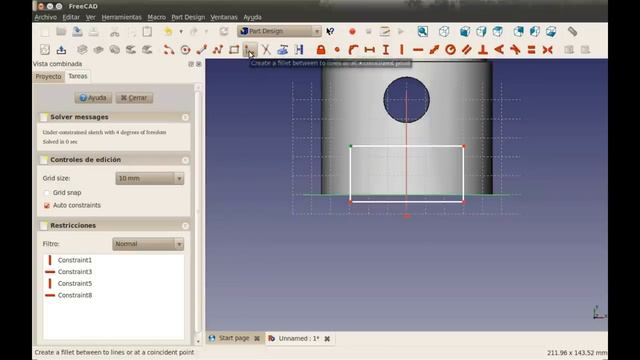Collapse the Restricciones section
The width and height of the screenshot is (640, 360).
[185, 226]
